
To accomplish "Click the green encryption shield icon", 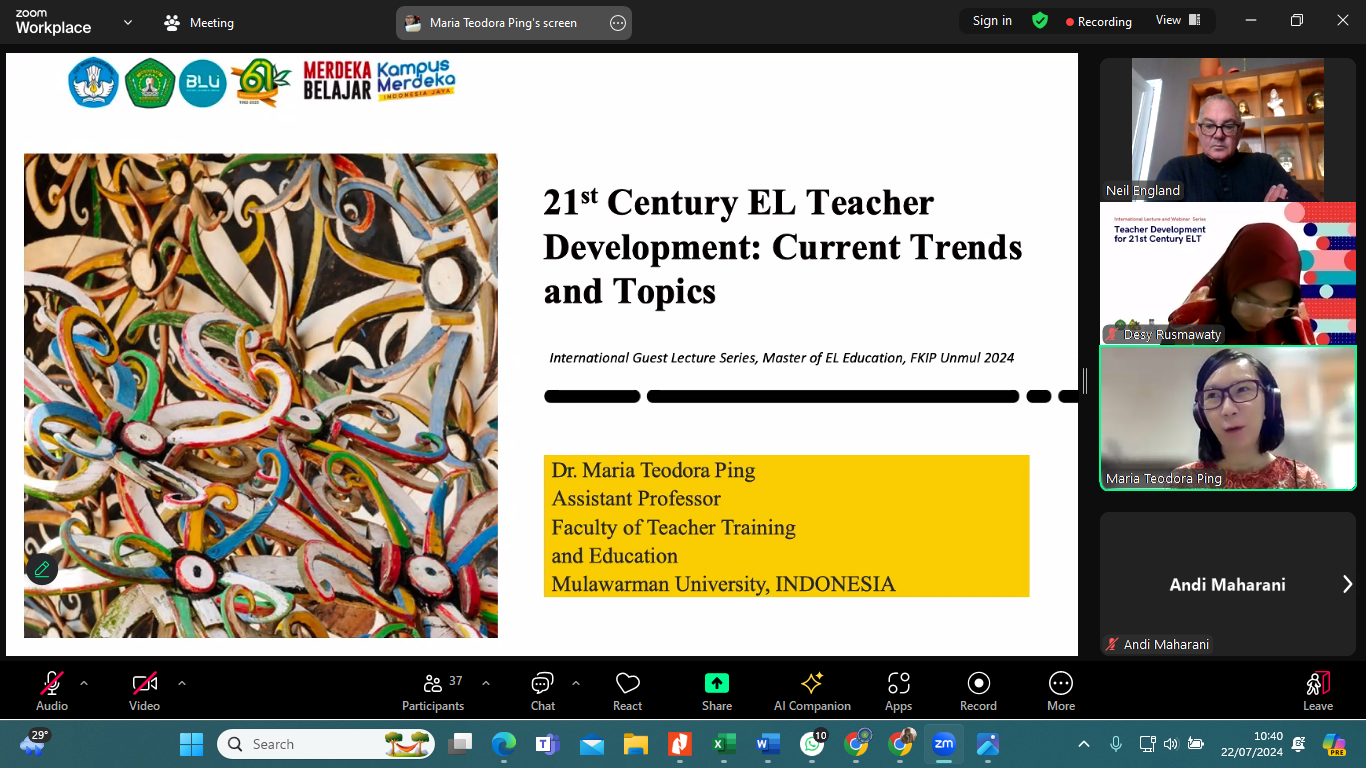I will (x=1040, y=21).
